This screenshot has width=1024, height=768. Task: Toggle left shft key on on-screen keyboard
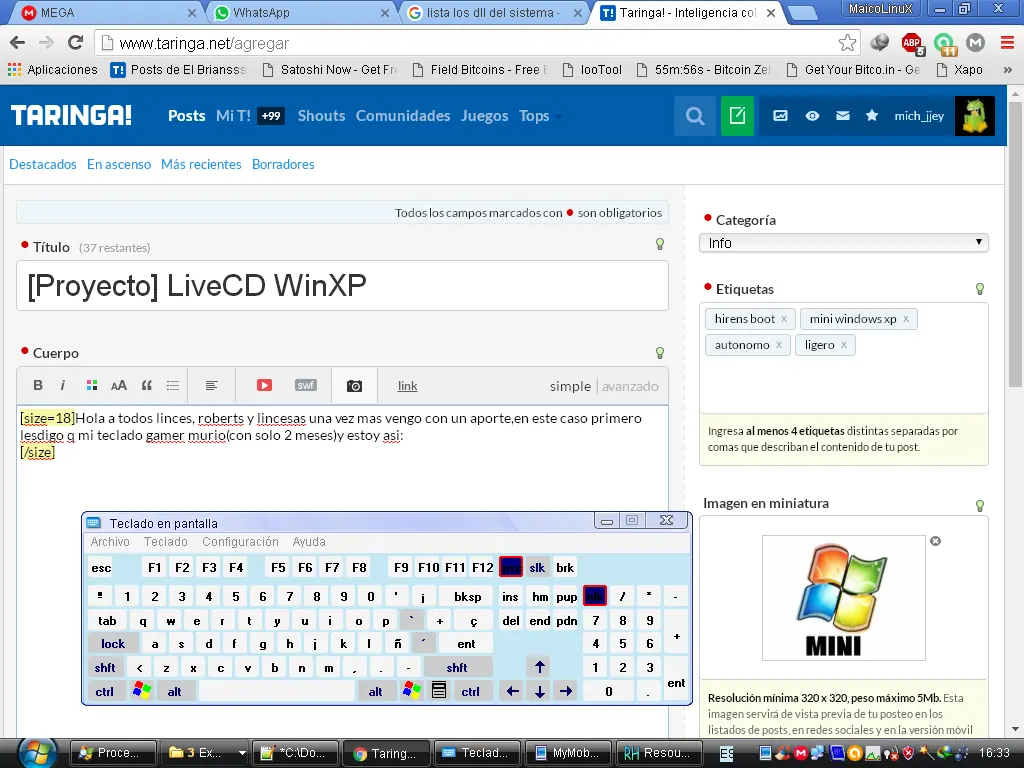(x=104, y=667)
